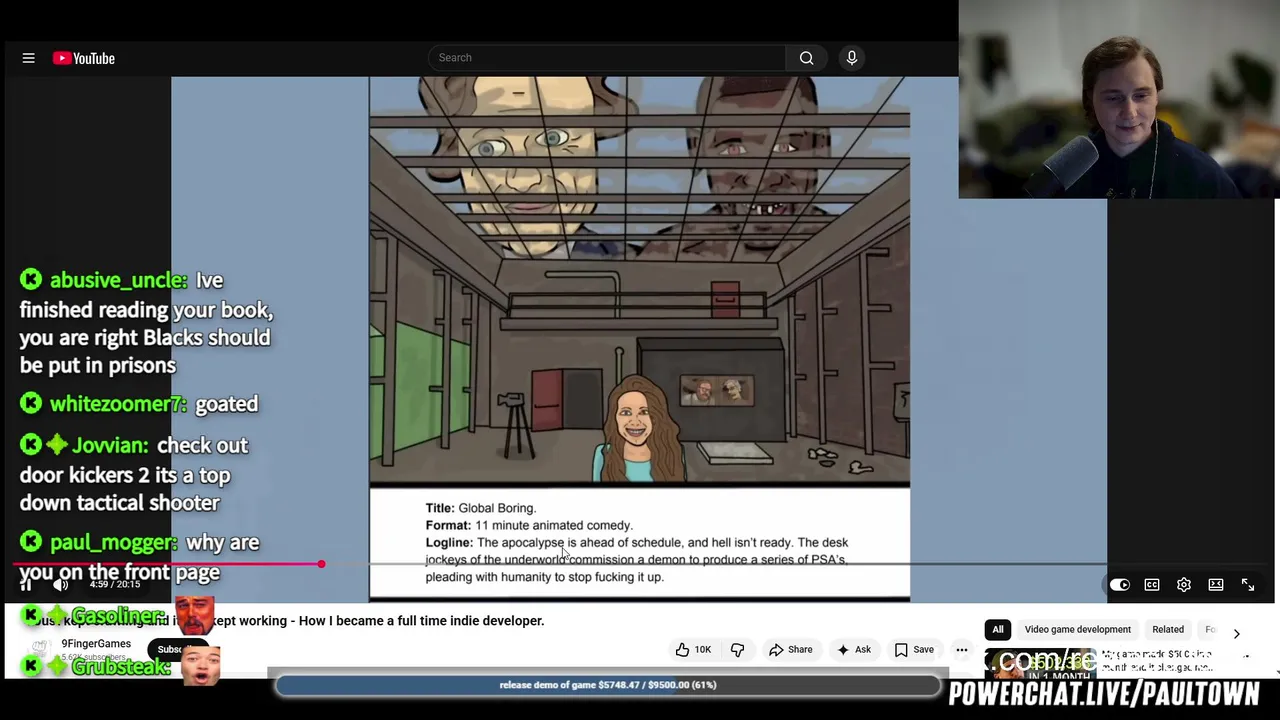Toggle closed captions with the CC button

(1152, 585)
